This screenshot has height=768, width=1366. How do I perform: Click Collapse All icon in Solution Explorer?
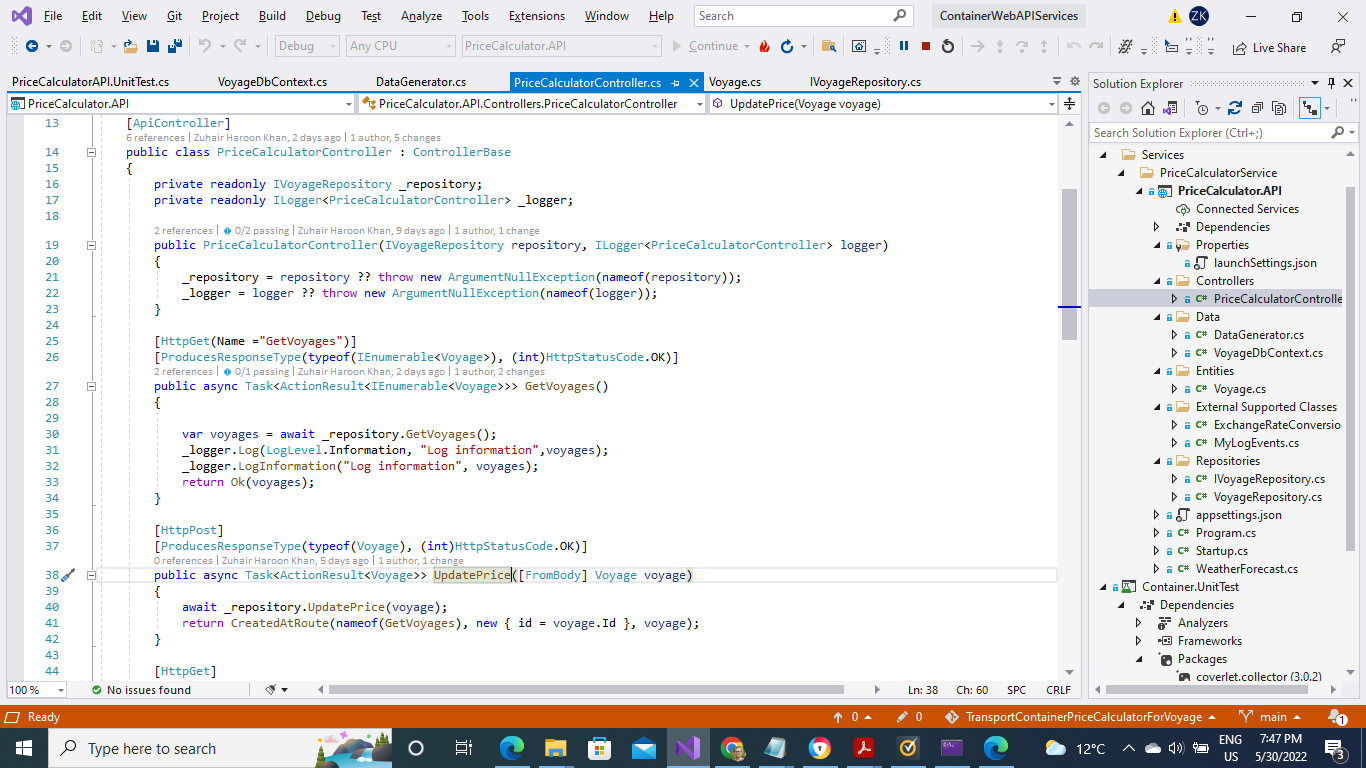pos(1257,108)
